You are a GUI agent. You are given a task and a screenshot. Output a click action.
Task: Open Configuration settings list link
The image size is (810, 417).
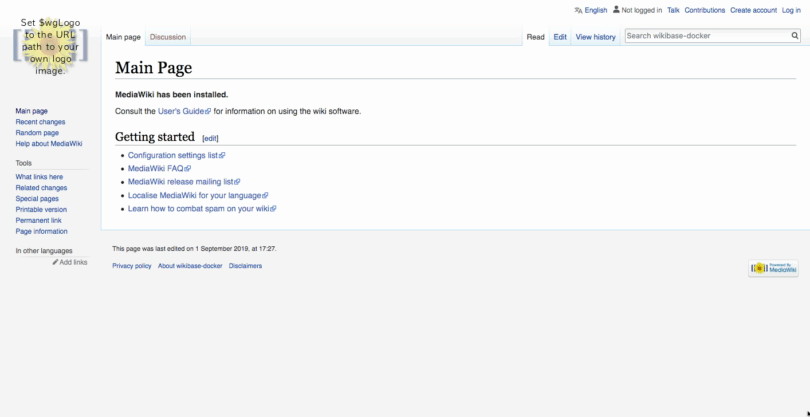(x=176, y=155)
